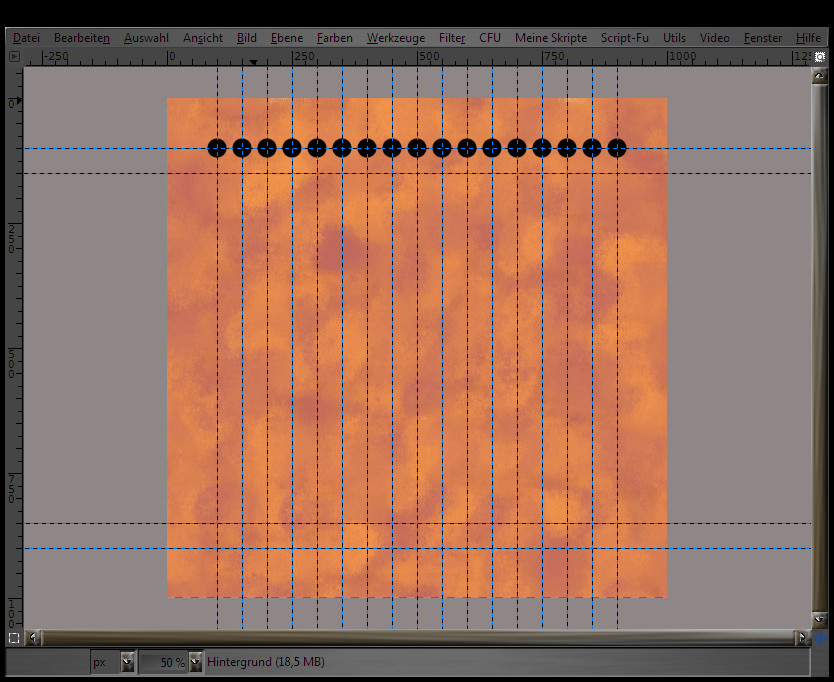Click the last black circle in the row
The image size is (834, 682).
click(x=617, y=148)
